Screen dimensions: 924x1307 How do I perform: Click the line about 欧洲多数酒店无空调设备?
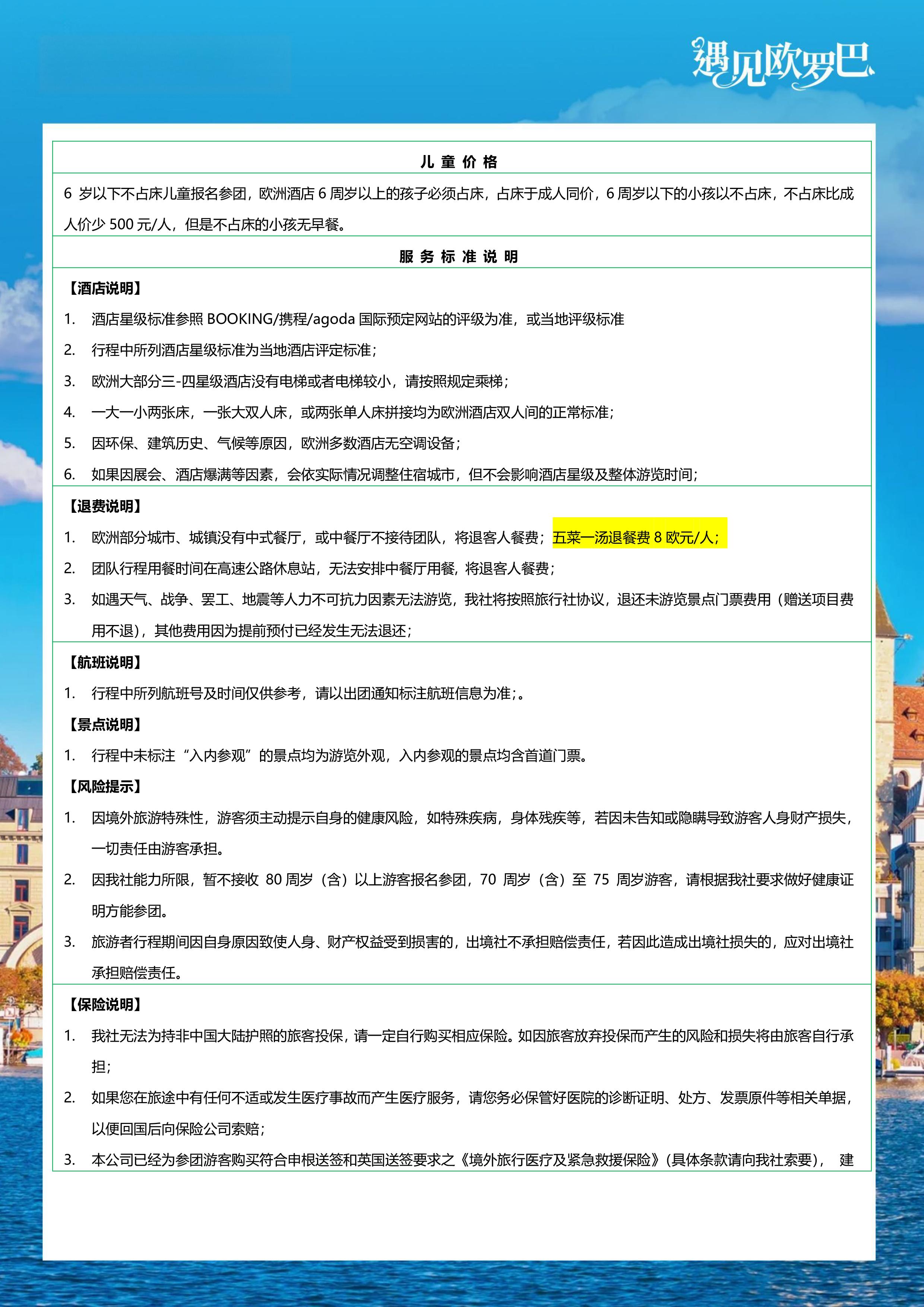(276, 443)
